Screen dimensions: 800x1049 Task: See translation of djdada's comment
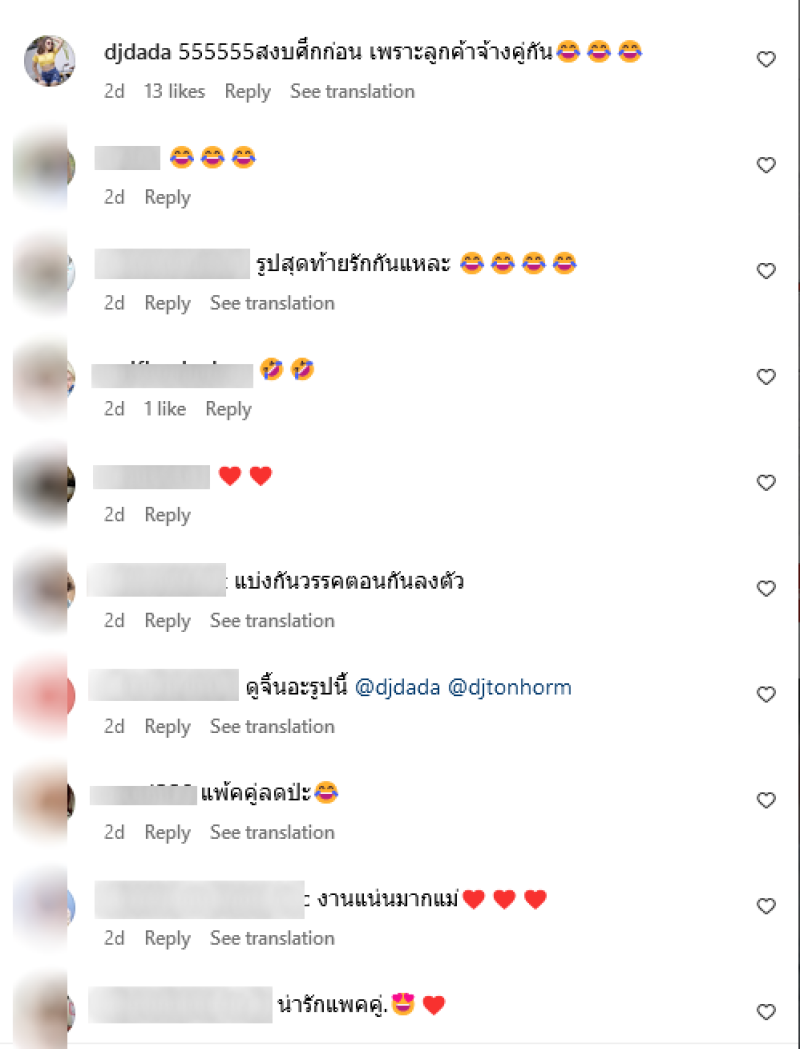point(353,91)
